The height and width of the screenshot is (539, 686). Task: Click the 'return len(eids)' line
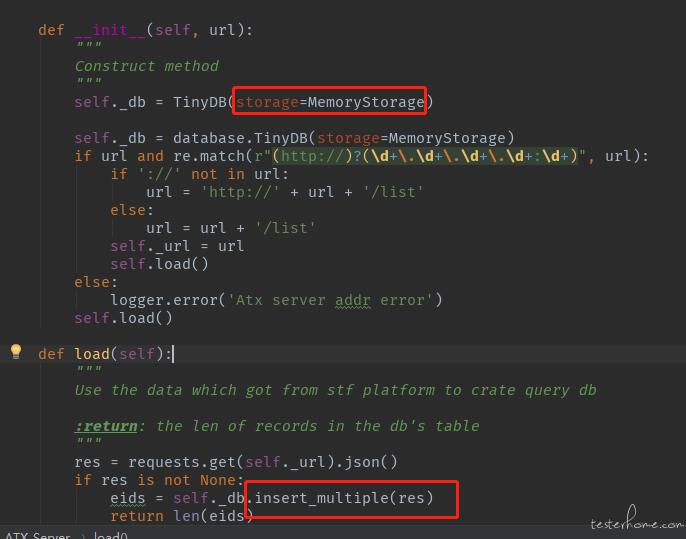pos(182,516)
